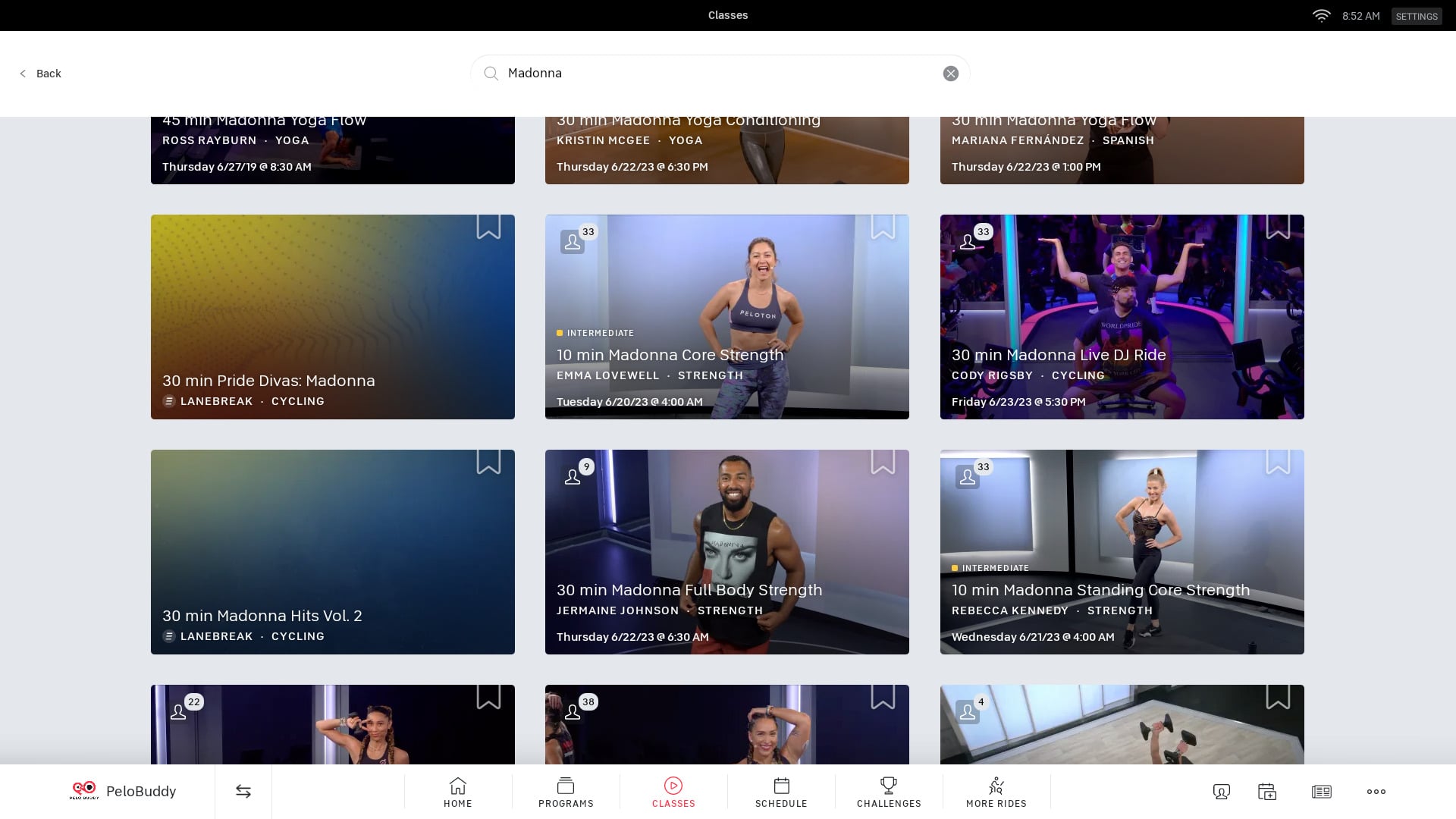Image resolution: width=1456 pixels, height=819 pixels.
Task: Show 33 friends on Madonna Live DJ Ride
Action: tap(972, 239)
